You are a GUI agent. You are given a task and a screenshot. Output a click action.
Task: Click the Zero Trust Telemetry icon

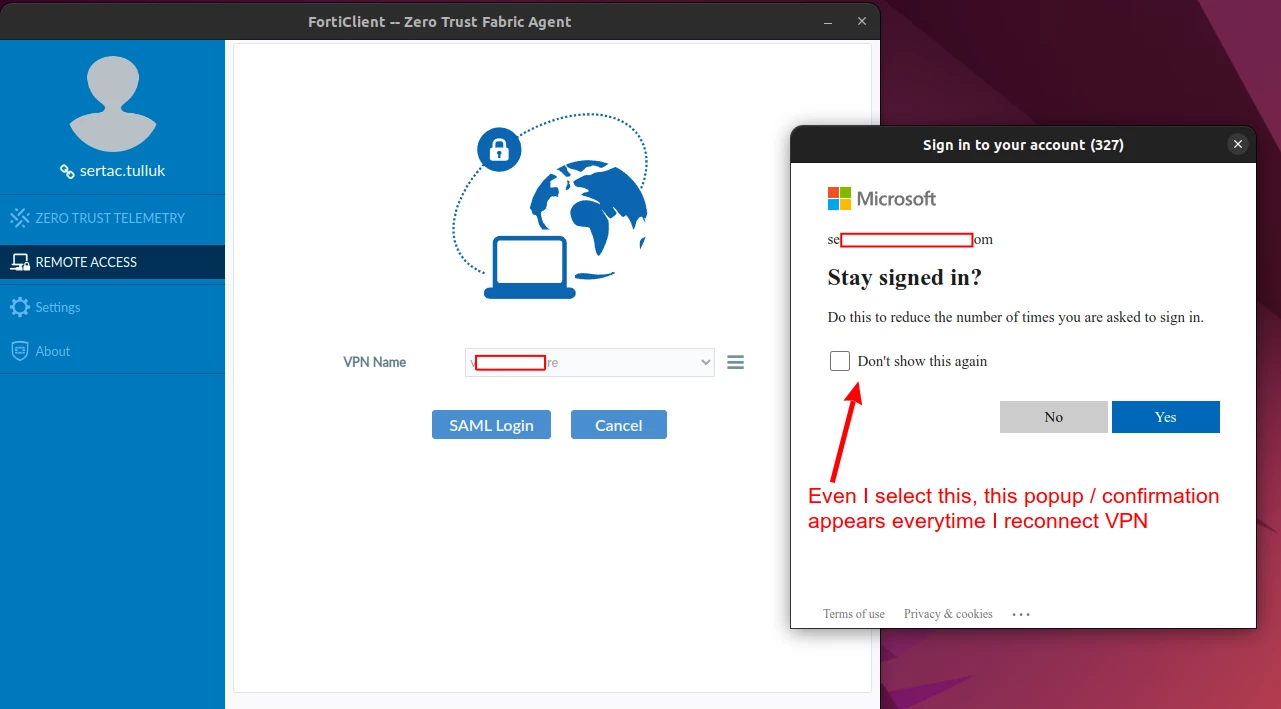click(19, 218)
